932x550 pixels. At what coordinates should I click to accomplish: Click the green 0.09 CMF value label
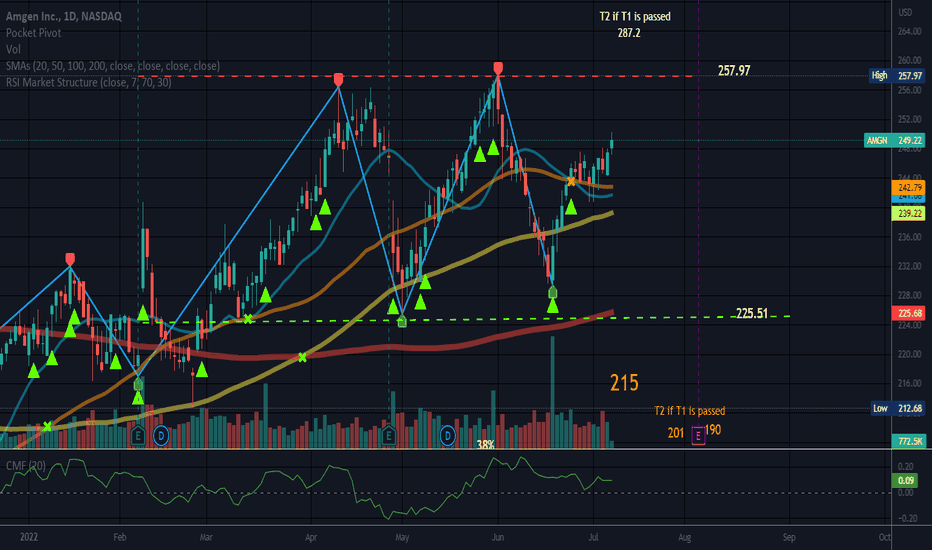[906, 480]
